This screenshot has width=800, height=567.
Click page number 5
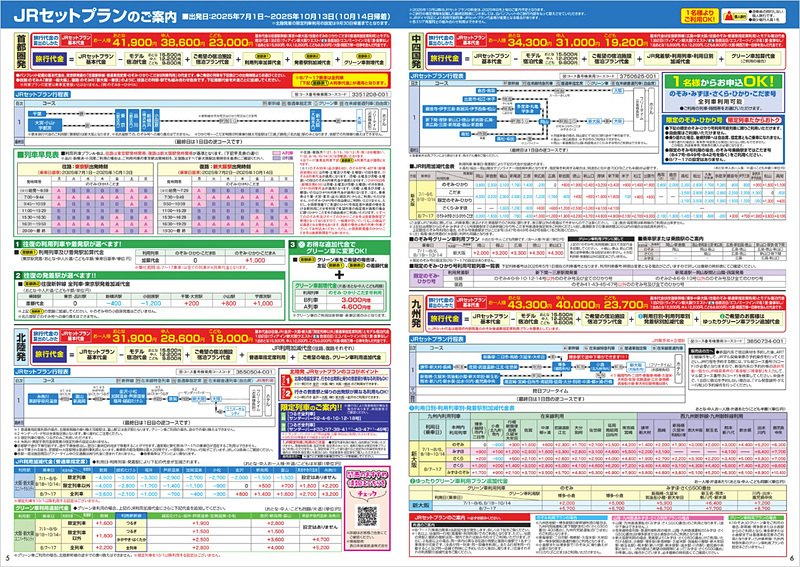point(7,558)
